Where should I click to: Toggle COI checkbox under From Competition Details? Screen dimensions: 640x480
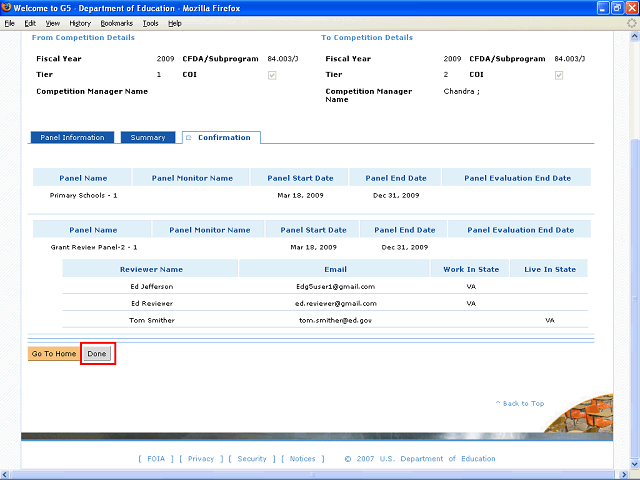(x=270, y=75)
